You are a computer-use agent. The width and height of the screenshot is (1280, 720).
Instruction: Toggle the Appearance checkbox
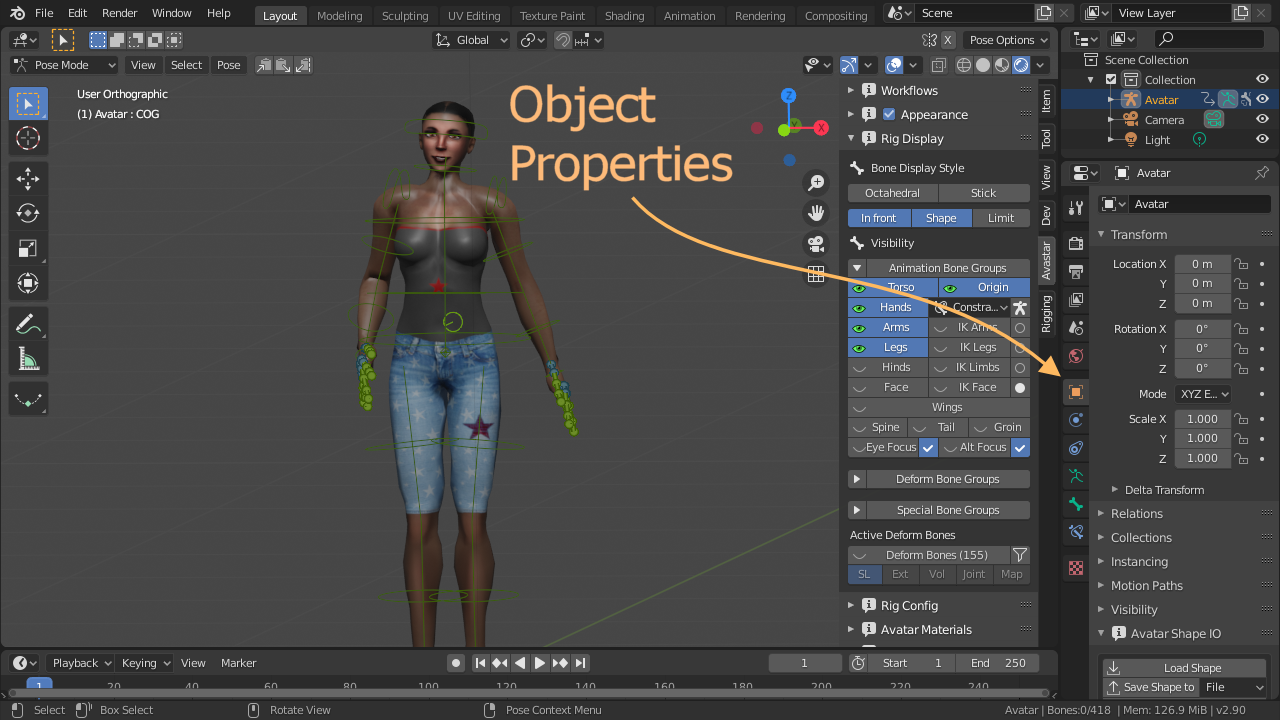pyautogui.click(x=889, y=114)
